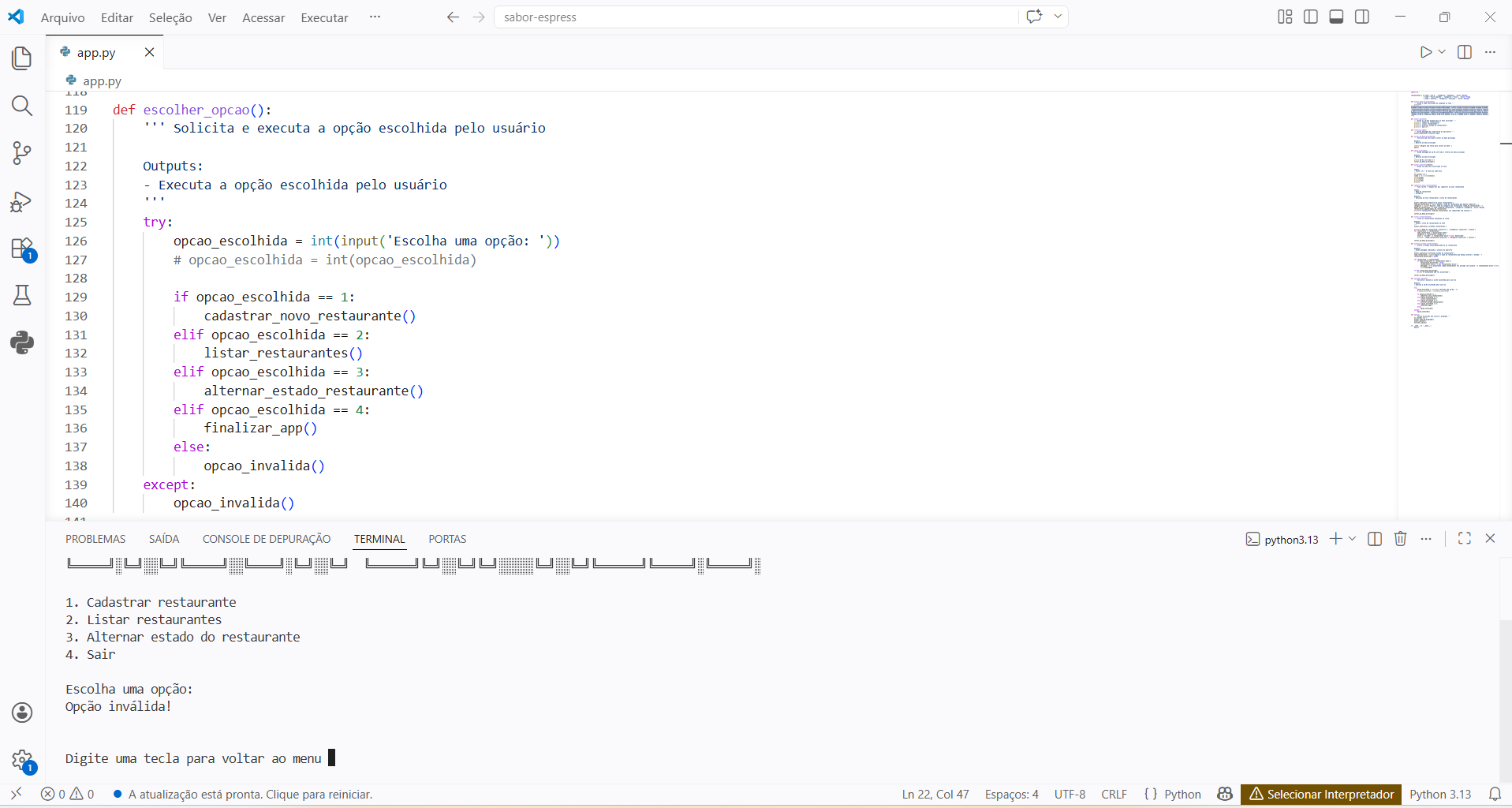Open the Extensions view
The width and height of the screenshot is (1512, 808).
(22, 249)
